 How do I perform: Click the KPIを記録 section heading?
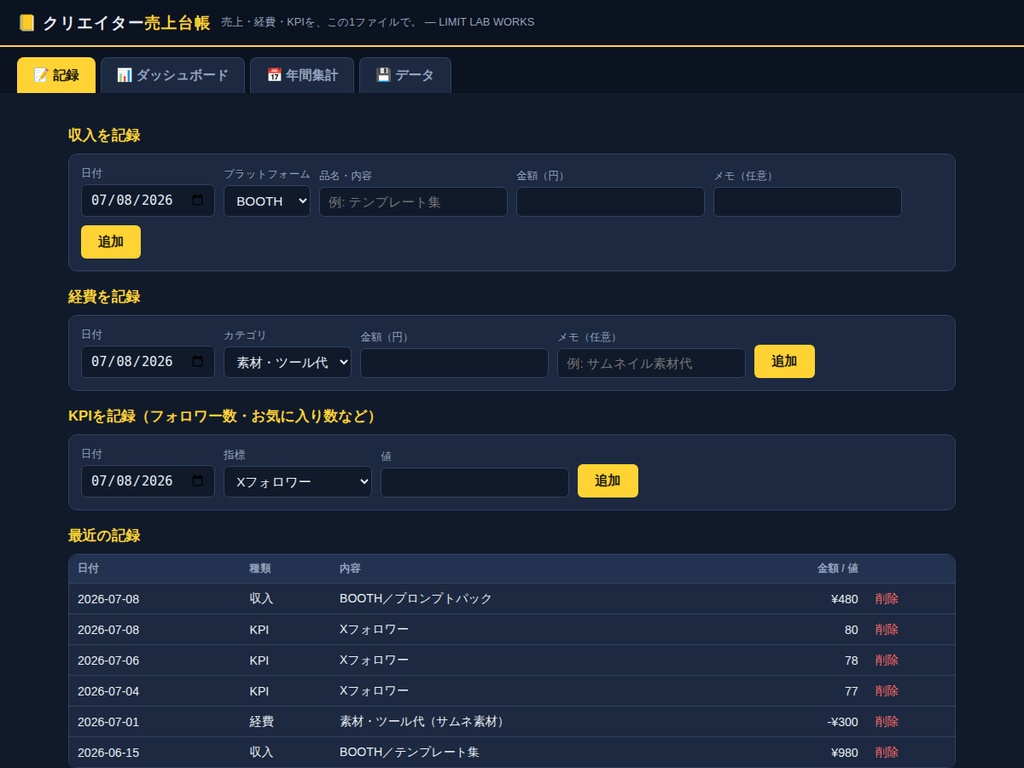coord(225,416)
